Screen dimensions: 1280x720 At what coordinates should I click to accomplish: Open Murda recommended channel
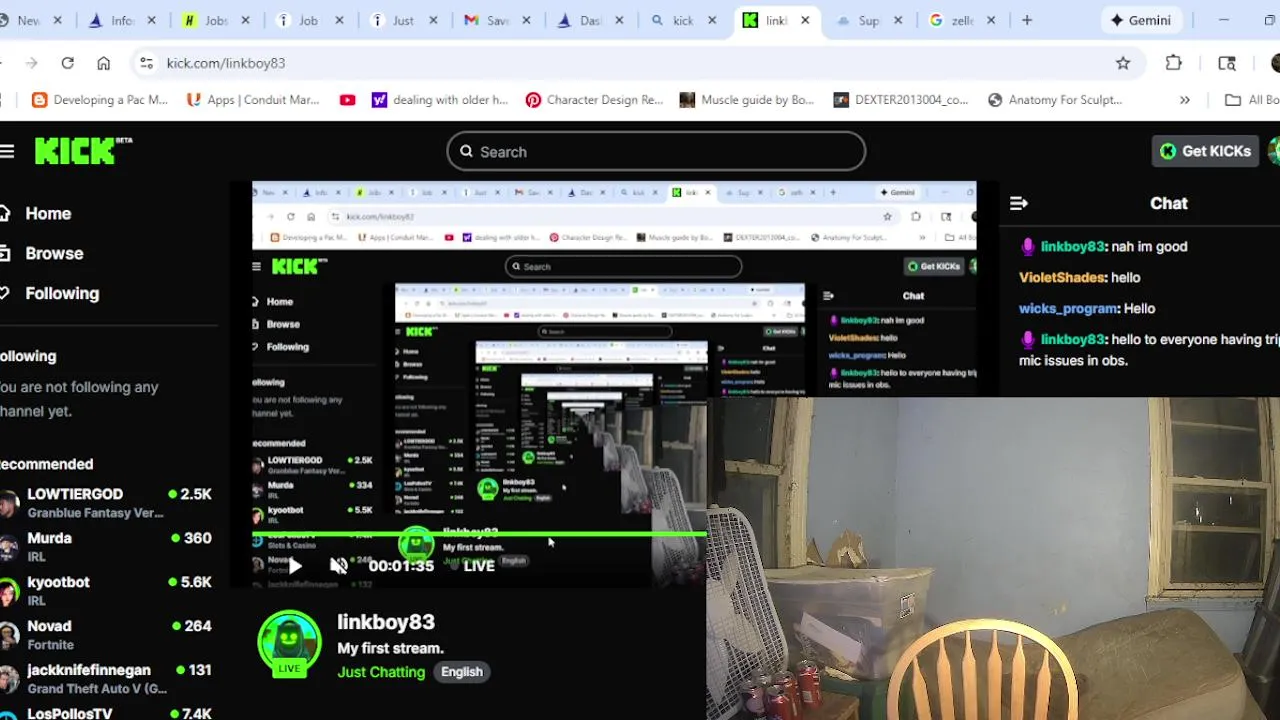106,547
